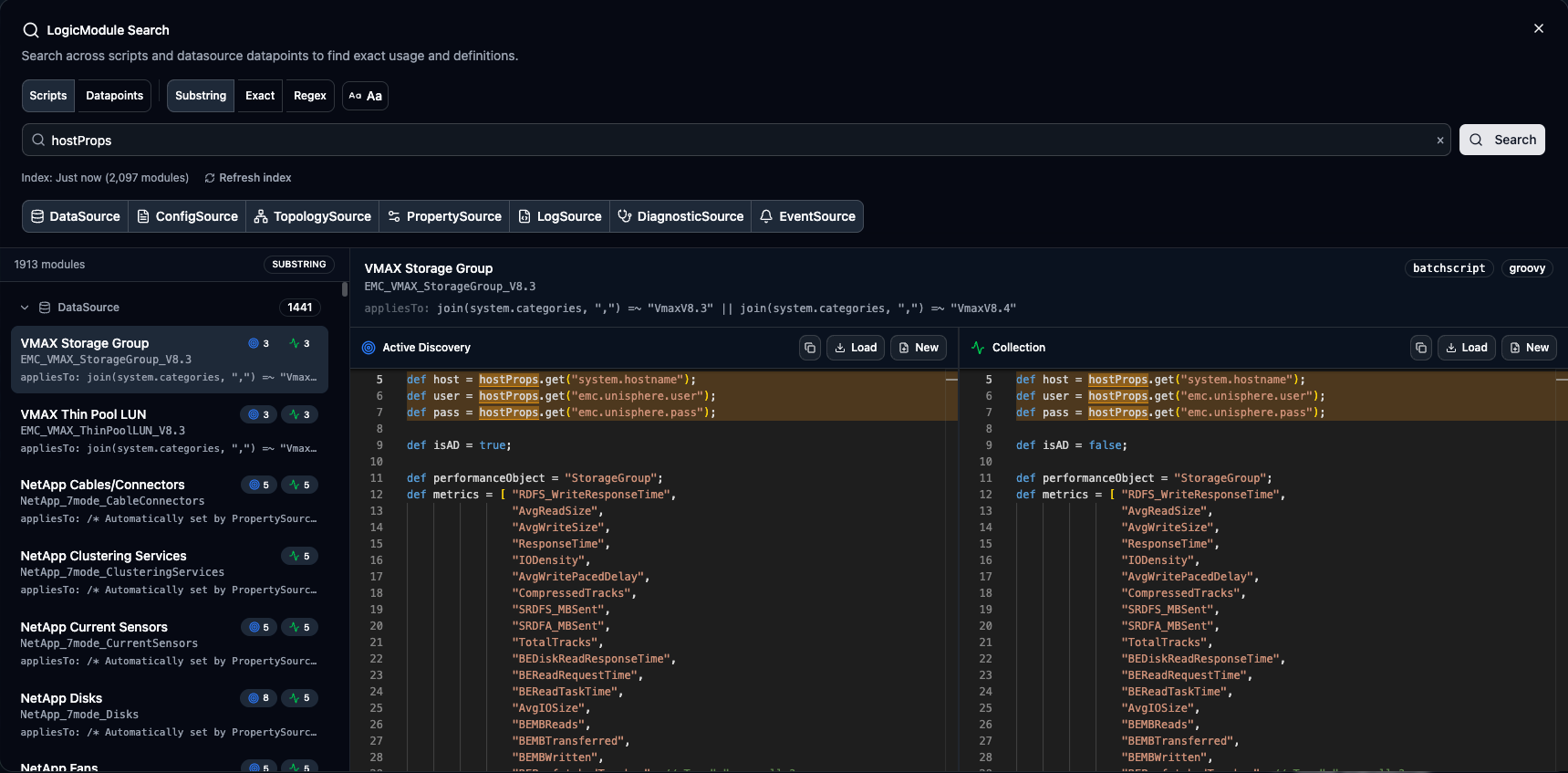Filter by ConfigSource module type

point(187,216)
